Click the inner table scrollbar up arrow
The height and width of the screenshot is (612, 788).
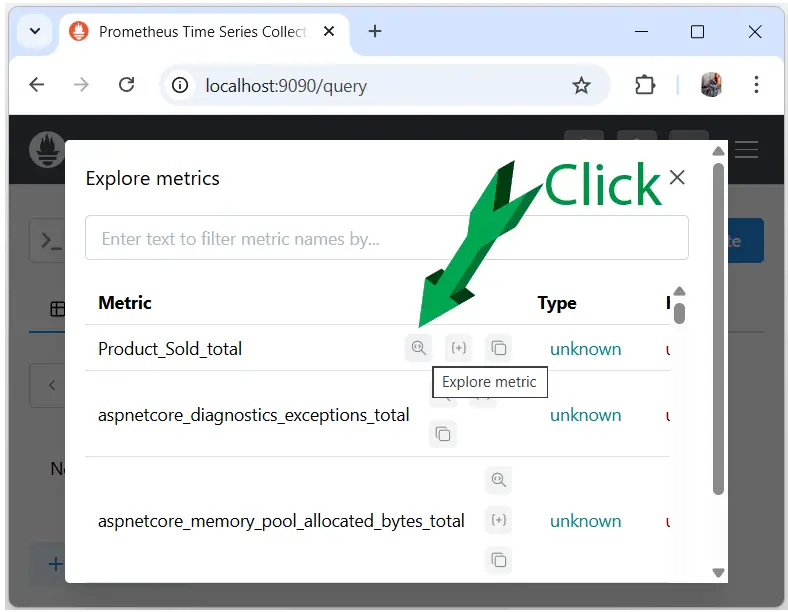(679, 291)
